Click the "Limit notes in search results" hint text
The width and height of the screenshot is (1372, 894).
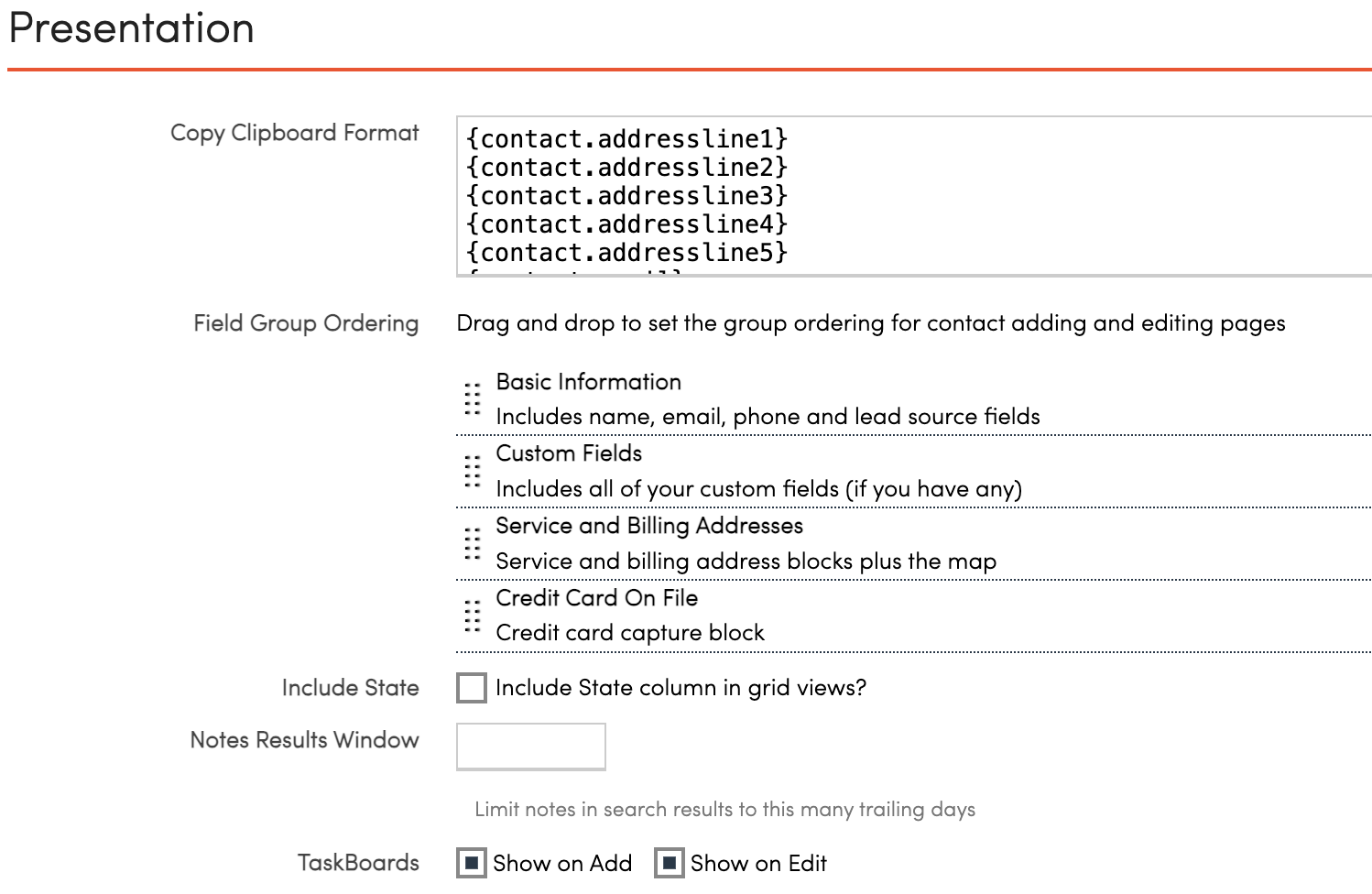[724, 810]
